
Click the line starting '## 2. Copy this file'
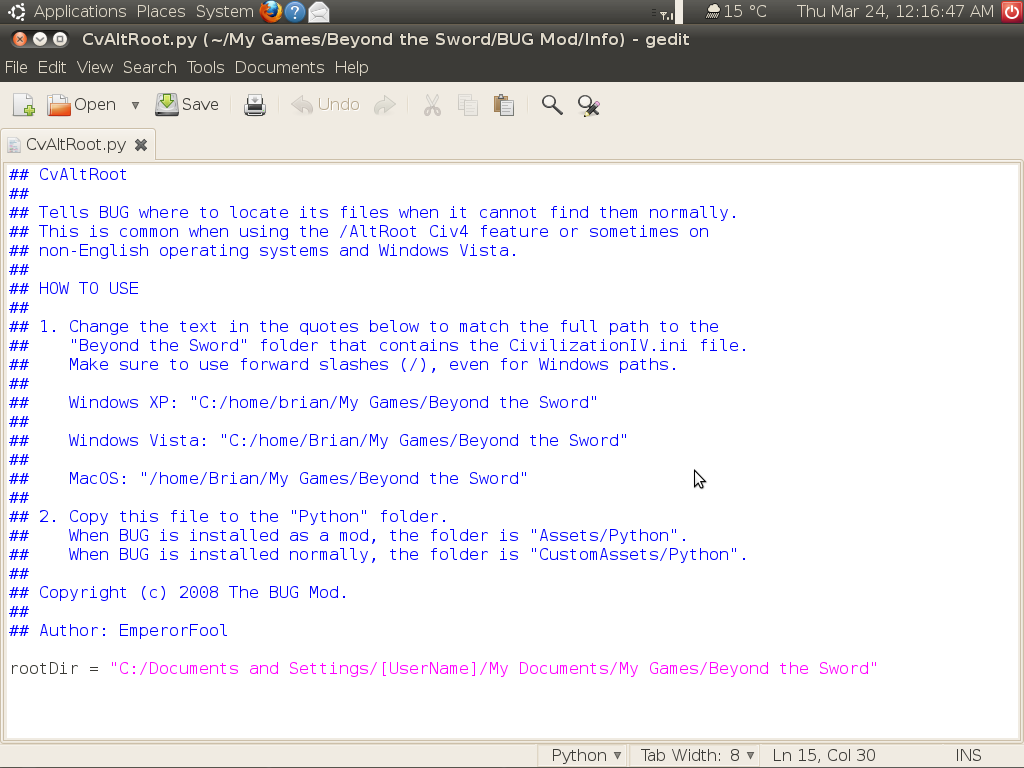[228, 517]
